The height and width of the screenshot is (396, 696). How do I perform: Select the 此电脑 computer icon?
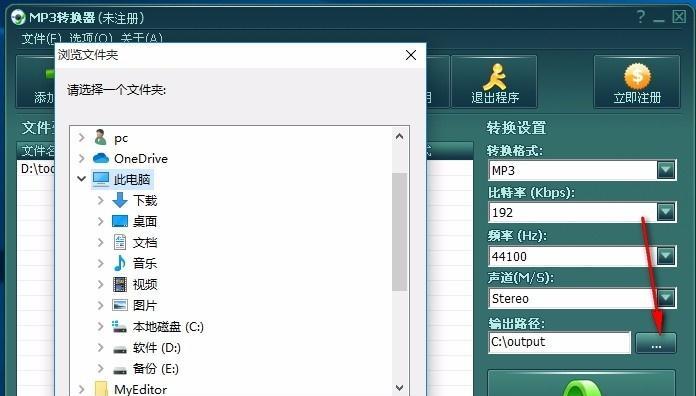(x=101, y=179)
